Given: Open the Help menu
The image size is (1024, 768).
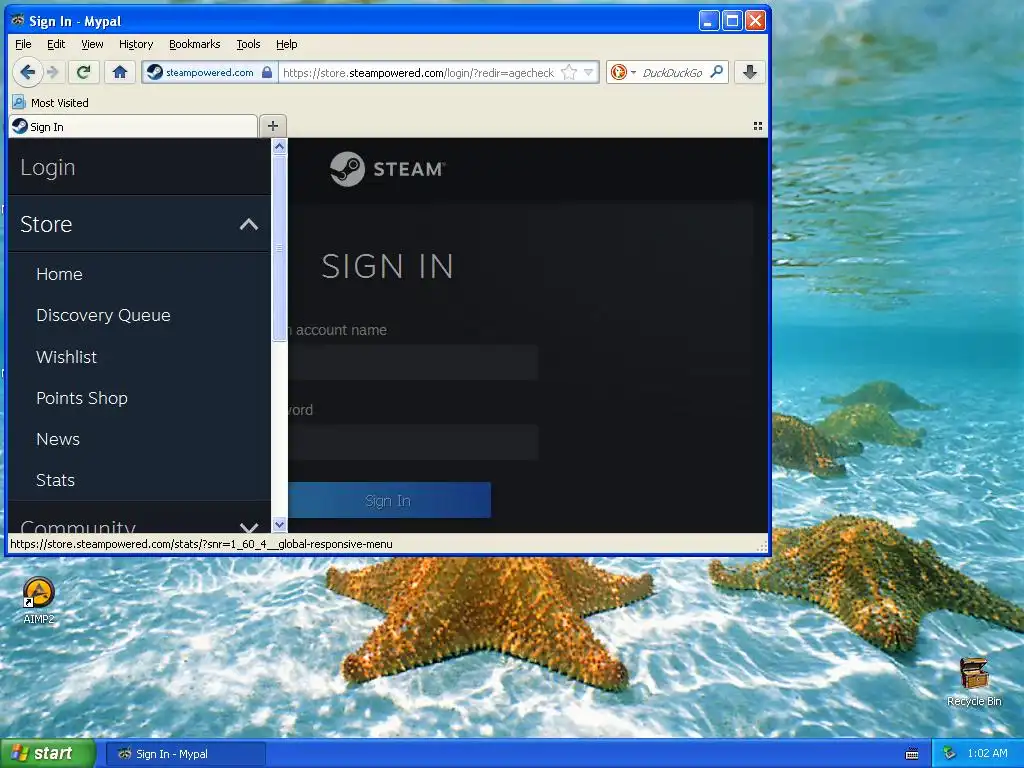Looking at the screenshot, I should 287,44.
